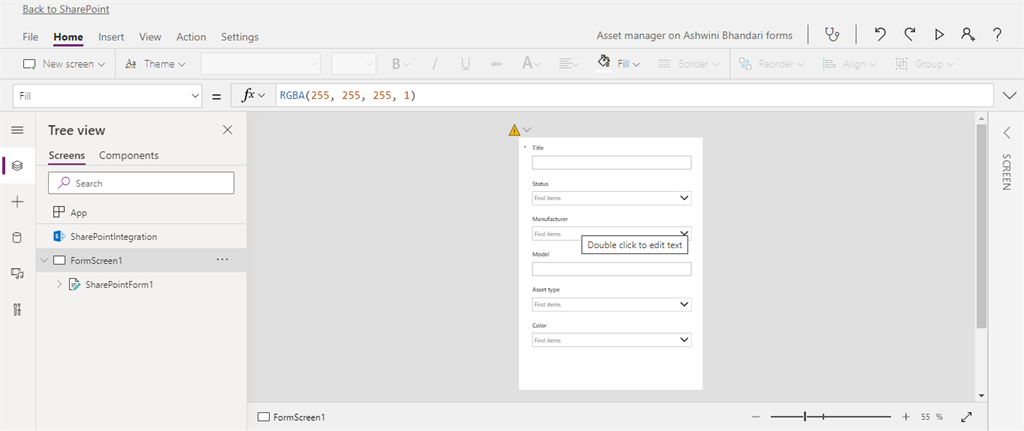
Task: Click the formula bar RGBA text
Action: (347, 96)
